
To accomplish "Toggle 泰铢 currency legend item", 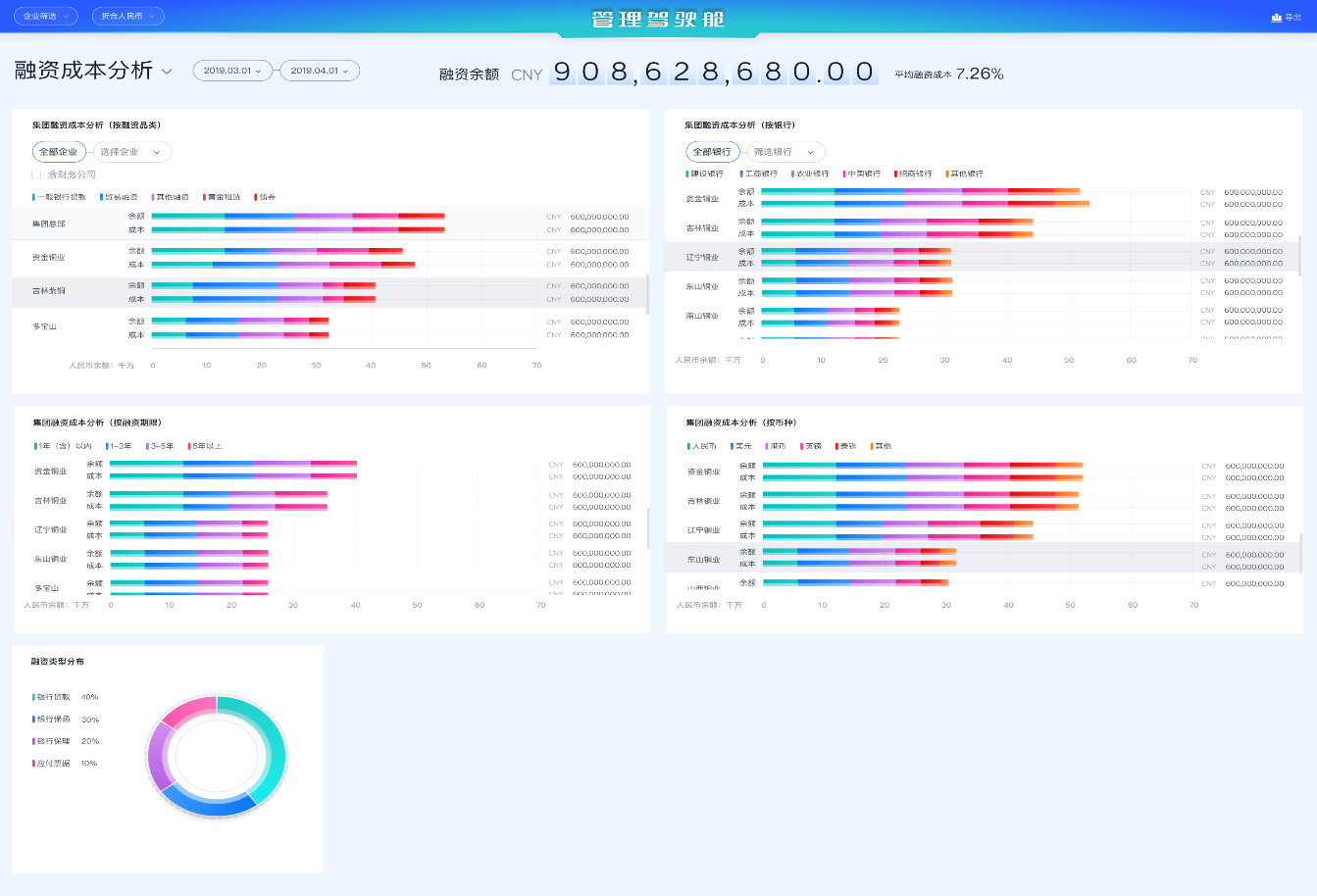I will pyautogui.click(x=845, y=446).
